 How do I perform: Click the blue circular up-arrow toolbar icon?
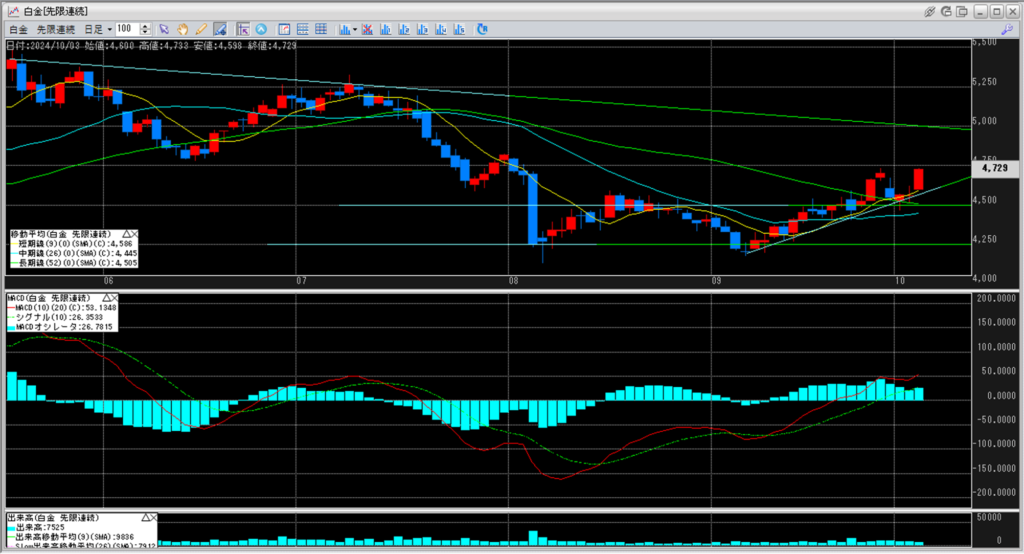(x=261, y=29)
